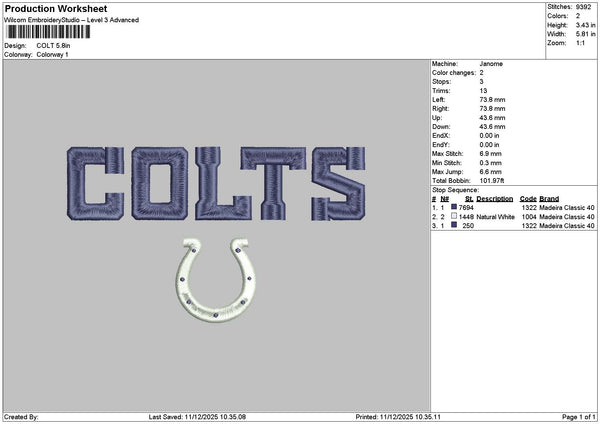Click the Min Stitch value 0.3 mm
The image size is (600, 424).
coord(490,163)
